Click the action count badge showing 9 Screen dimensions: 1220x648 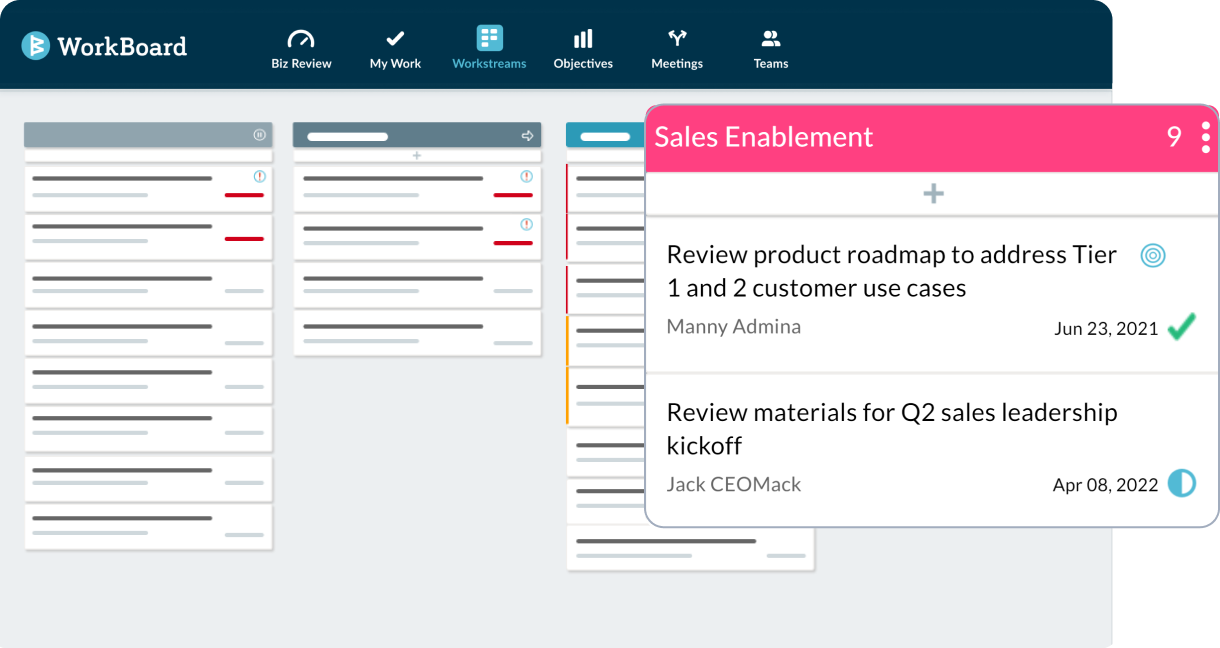tap(1174, 136)
